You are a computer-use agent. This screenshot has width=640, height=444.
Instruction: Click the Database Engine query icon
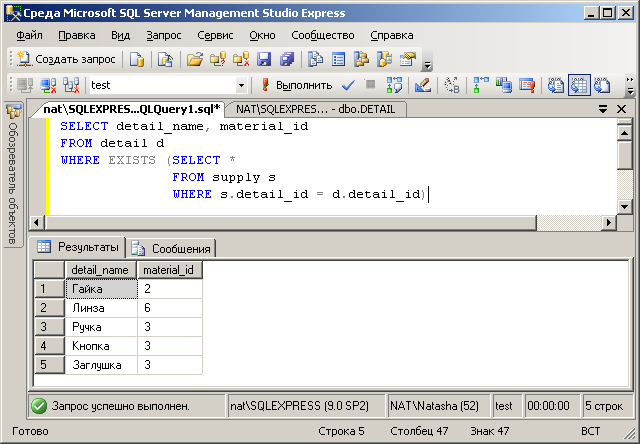coord(137,60)
